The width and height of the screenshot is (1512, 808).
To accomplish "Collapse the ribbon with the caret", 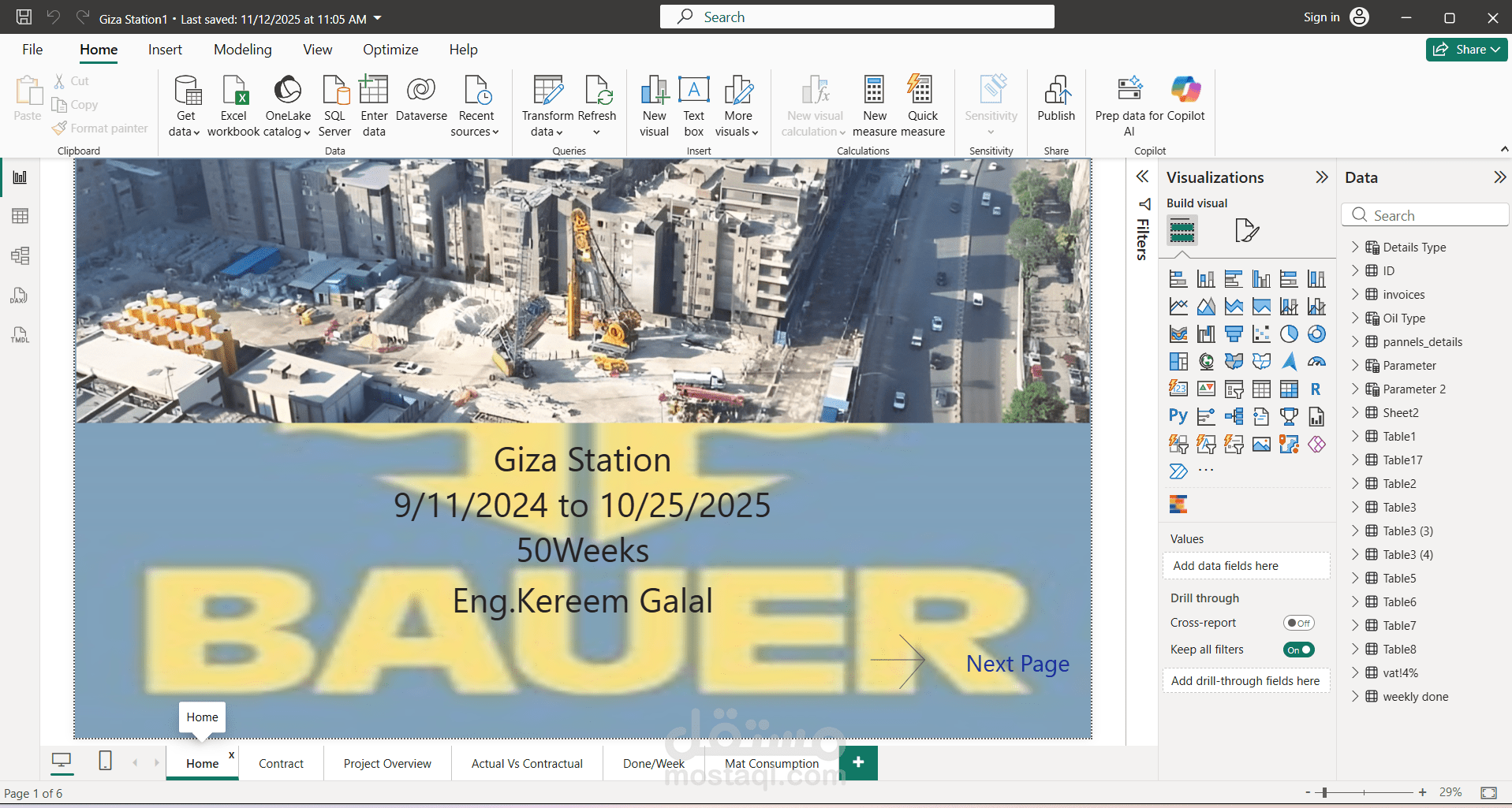I will tap(1504, 149).
